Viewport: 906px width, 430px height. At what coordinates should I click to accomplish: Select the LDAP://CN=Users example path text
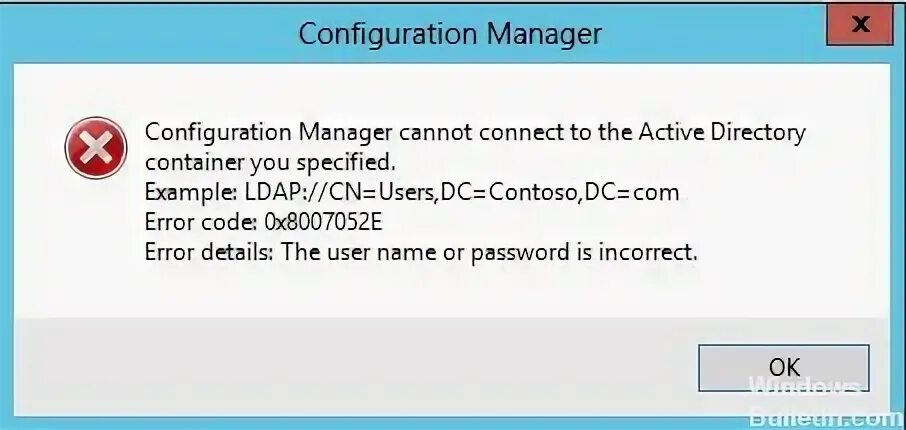coord(465,191)
